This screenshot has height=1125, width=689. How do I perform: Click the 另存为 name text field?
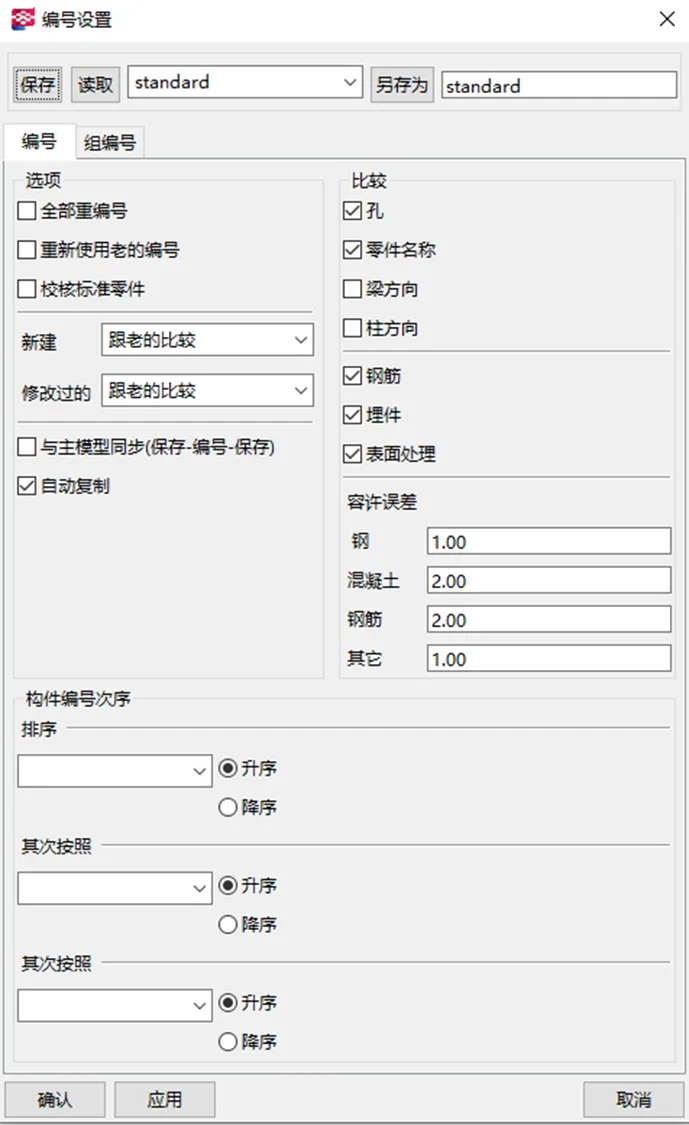[x=559, y=86]
